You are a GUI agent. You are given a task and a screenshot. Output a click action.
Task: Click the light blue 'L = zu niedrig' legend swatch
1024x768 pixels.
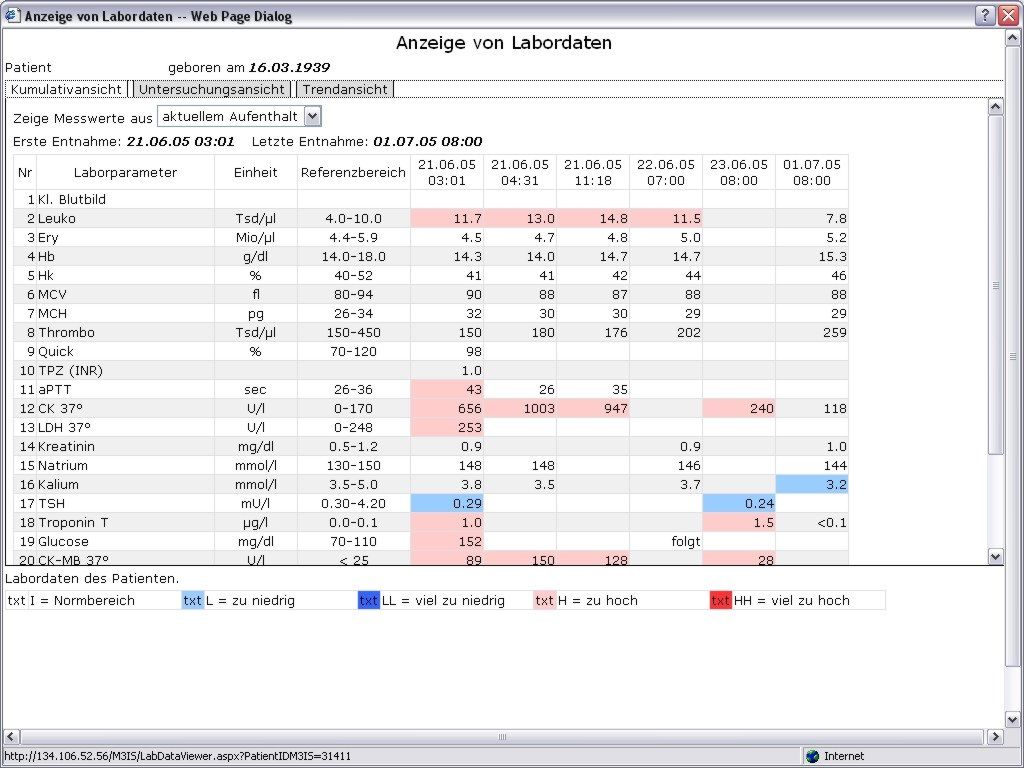[193, 600]
